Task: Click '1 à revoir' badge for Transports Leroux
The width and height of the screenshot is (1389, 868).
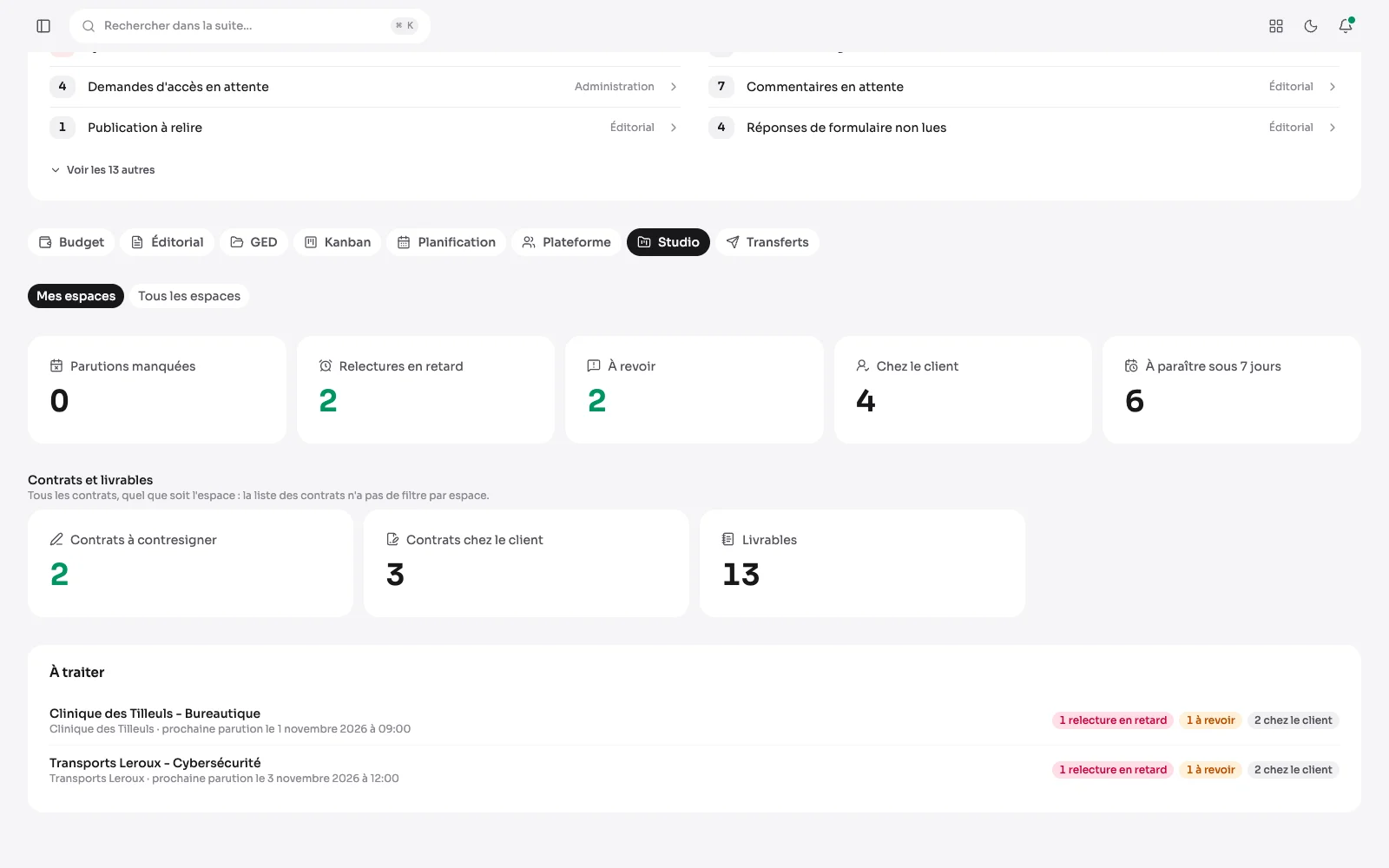Action: coord(1210,770)
